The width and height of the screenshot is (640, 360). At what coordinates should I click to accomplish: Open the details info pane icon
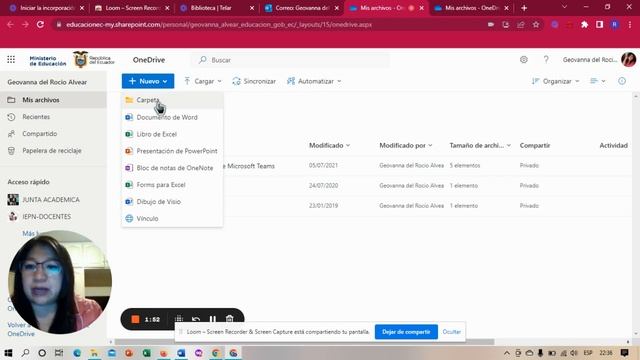(x=622, y=81)
